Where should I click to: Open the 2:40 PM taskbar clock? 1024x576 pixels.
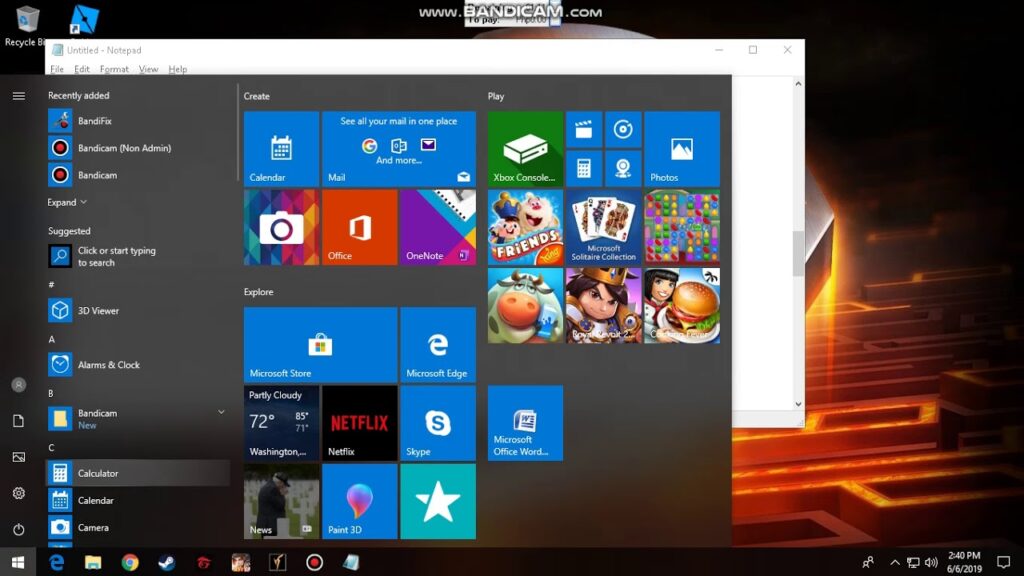pos(965,562)
